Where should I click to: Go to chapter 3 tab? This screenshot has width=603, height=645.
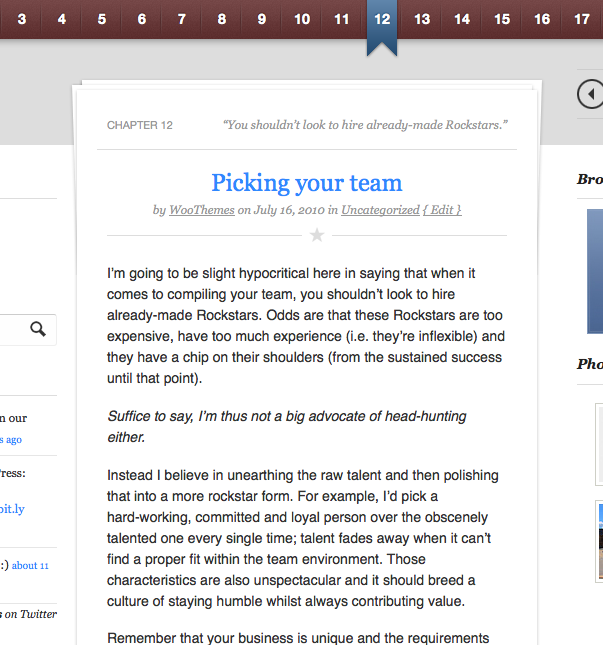pos(22,19)
